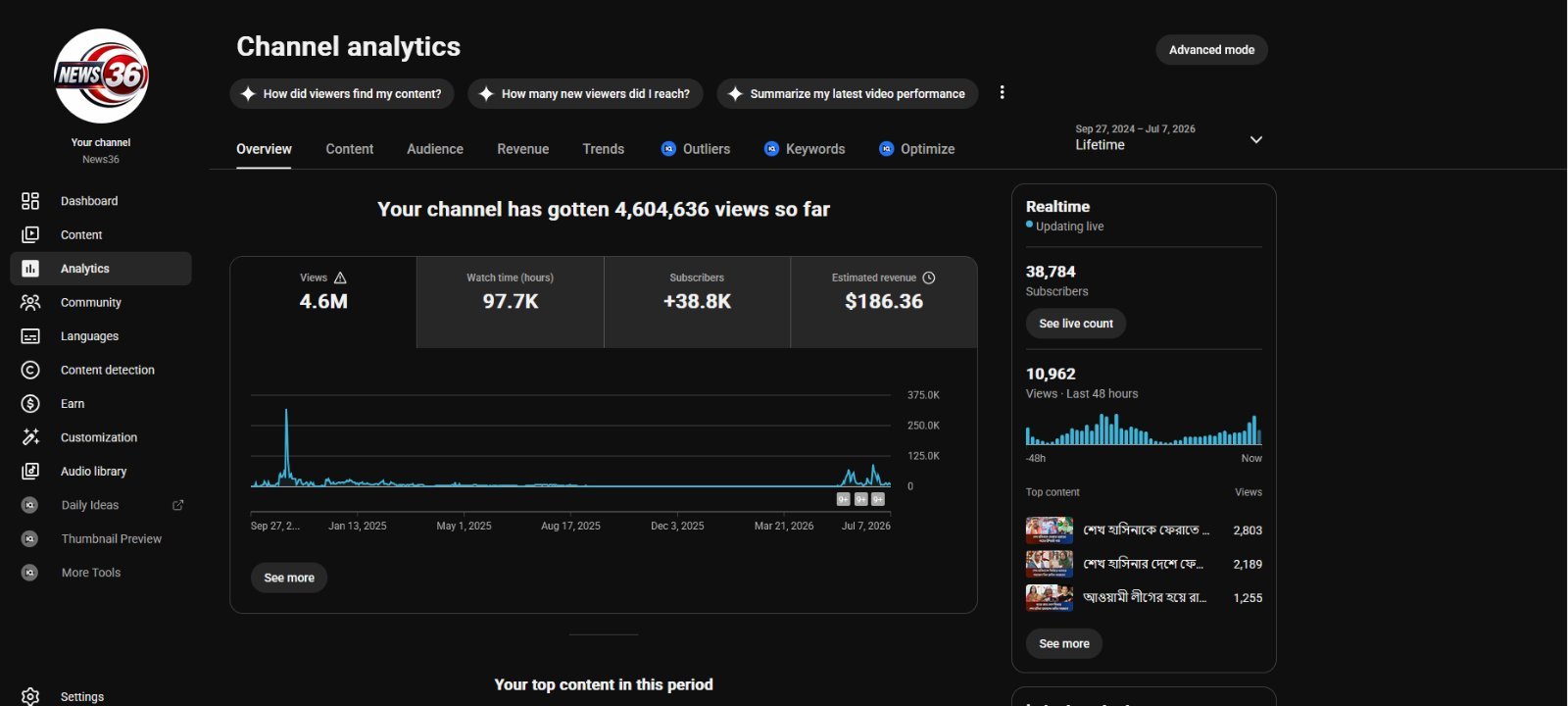Click the '38,784' subscribers count
The image size is (1568, 706).
[x=1051, y=272]
